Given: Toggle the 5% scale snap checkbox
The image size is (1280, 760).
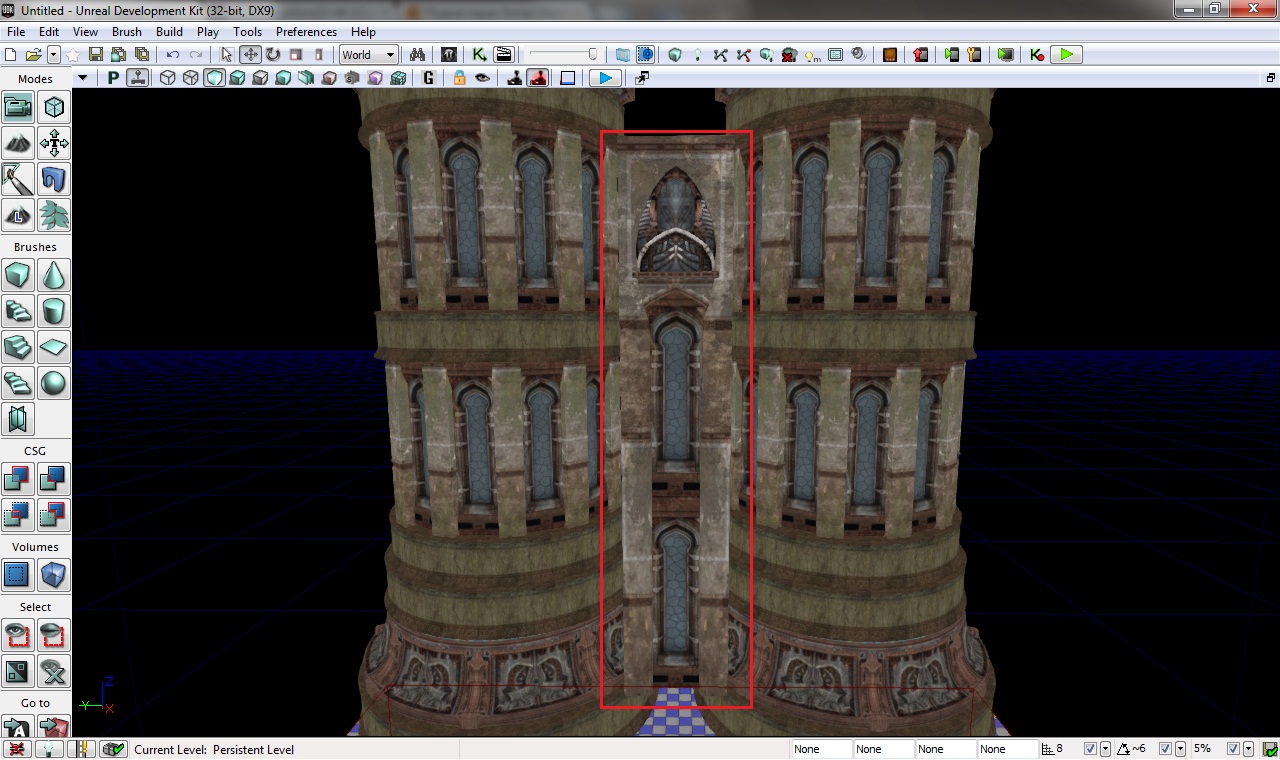Looking at the screenshot, I should (x=1234, y=749).
